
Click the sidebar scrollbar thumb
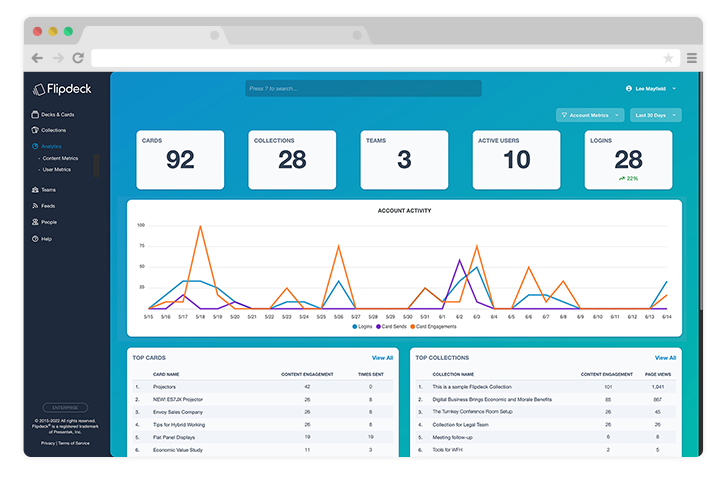(x=96, y=166)
